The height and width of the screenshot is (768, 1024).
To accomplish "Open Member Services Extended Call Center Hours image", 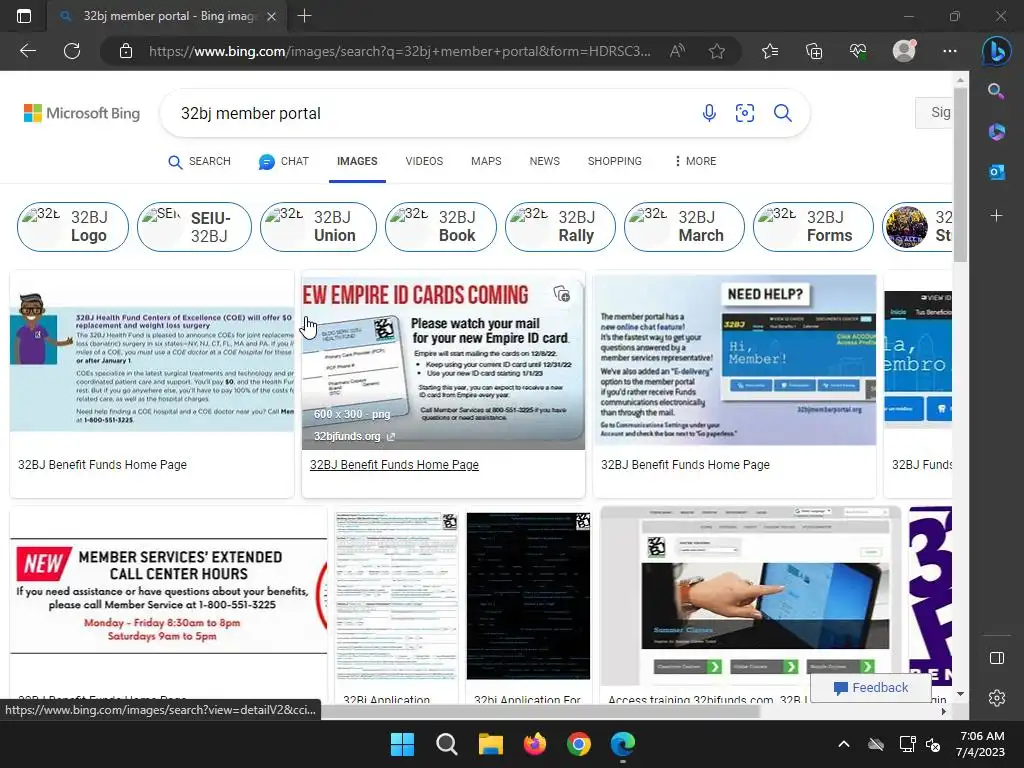I will (x=168, y=595).
